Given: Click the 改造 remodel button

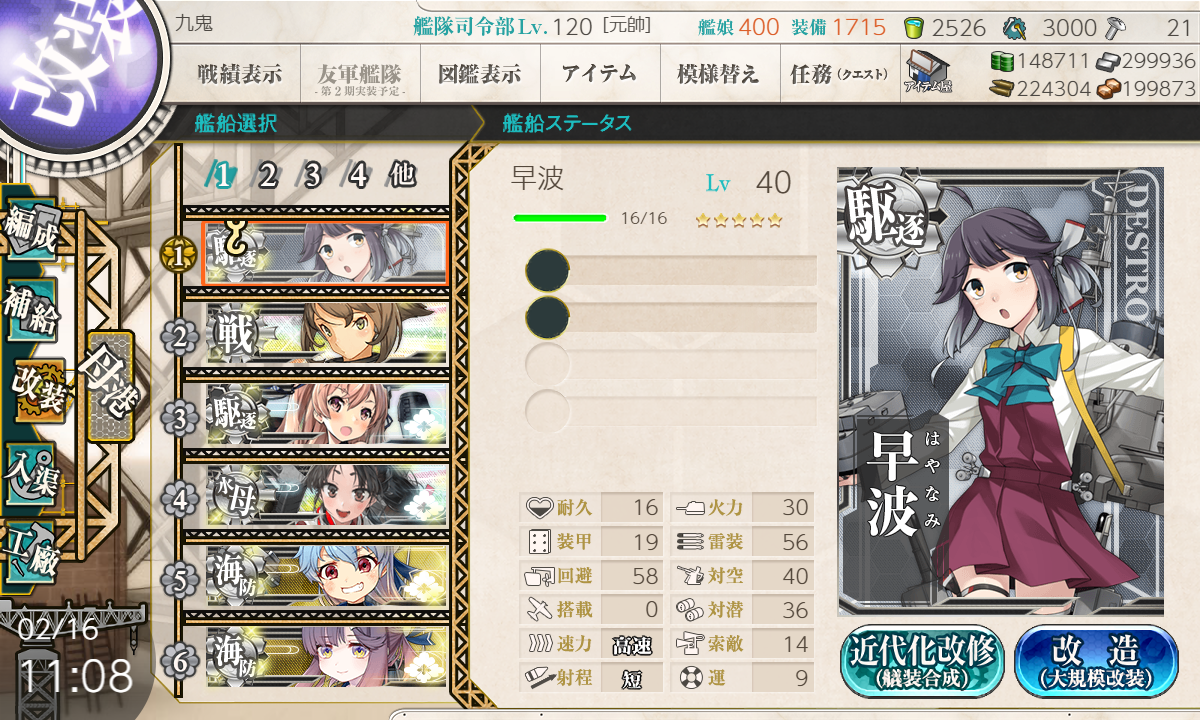Looking at the screenshot, I should coord(1095,661).
